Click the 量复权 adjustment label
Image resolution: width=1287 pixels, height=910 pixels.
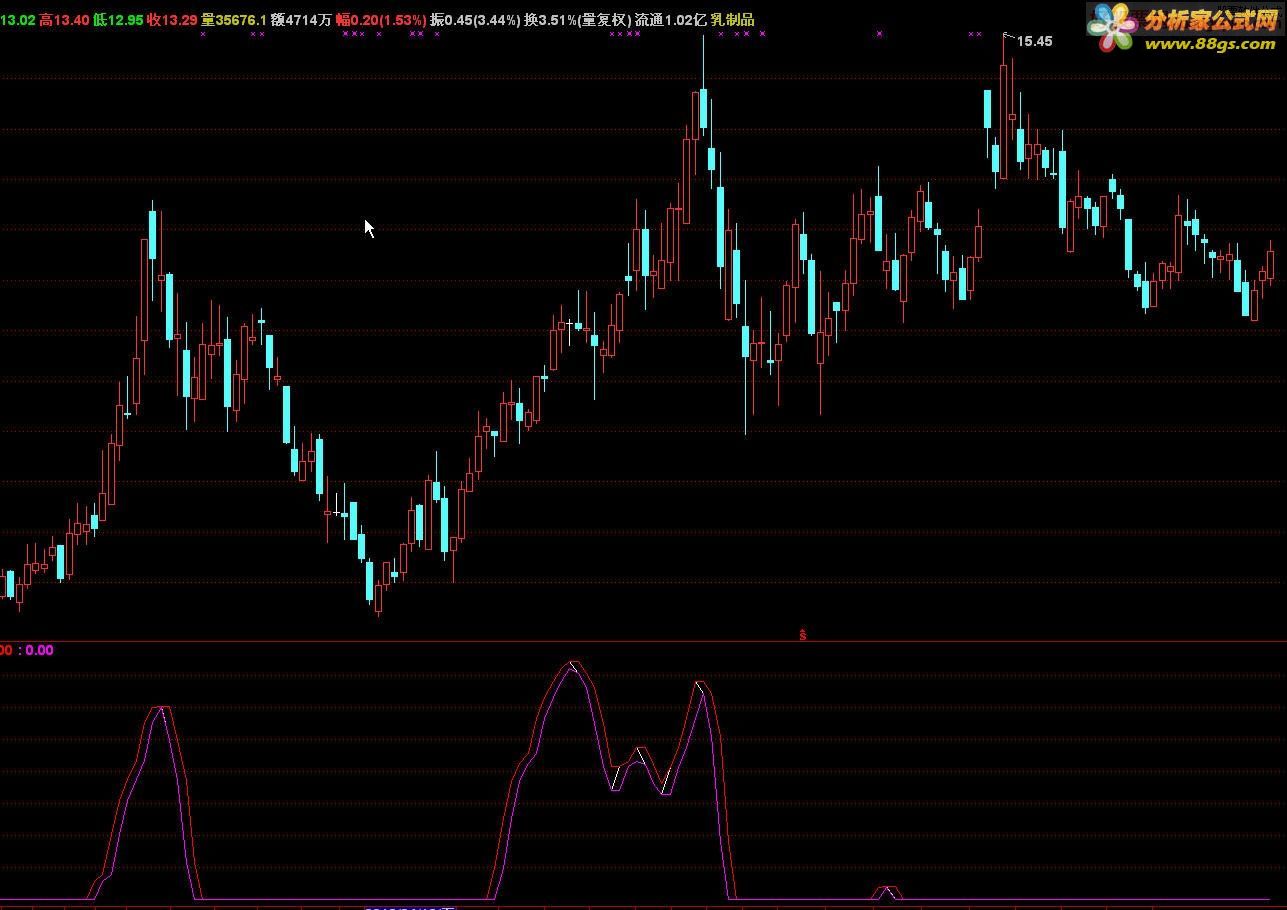pyautogui.click(x=604, y=19)
